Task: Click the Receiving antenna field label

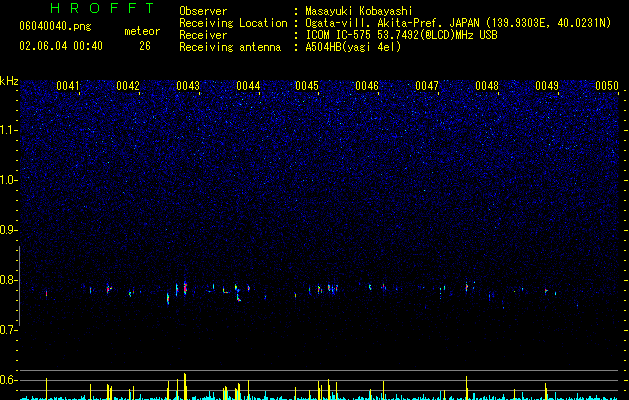Action: pyautogui.click(x=230, y=47)
